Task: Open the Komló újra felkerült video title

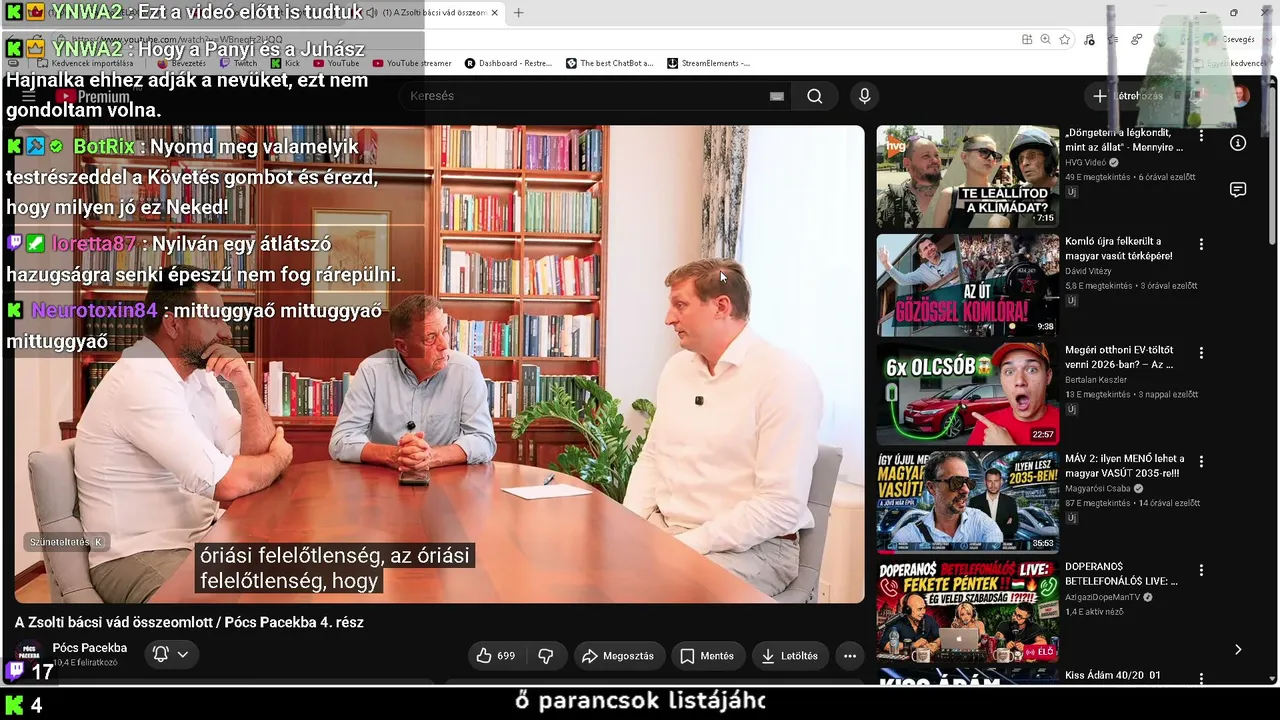Action: [1119, 248]
